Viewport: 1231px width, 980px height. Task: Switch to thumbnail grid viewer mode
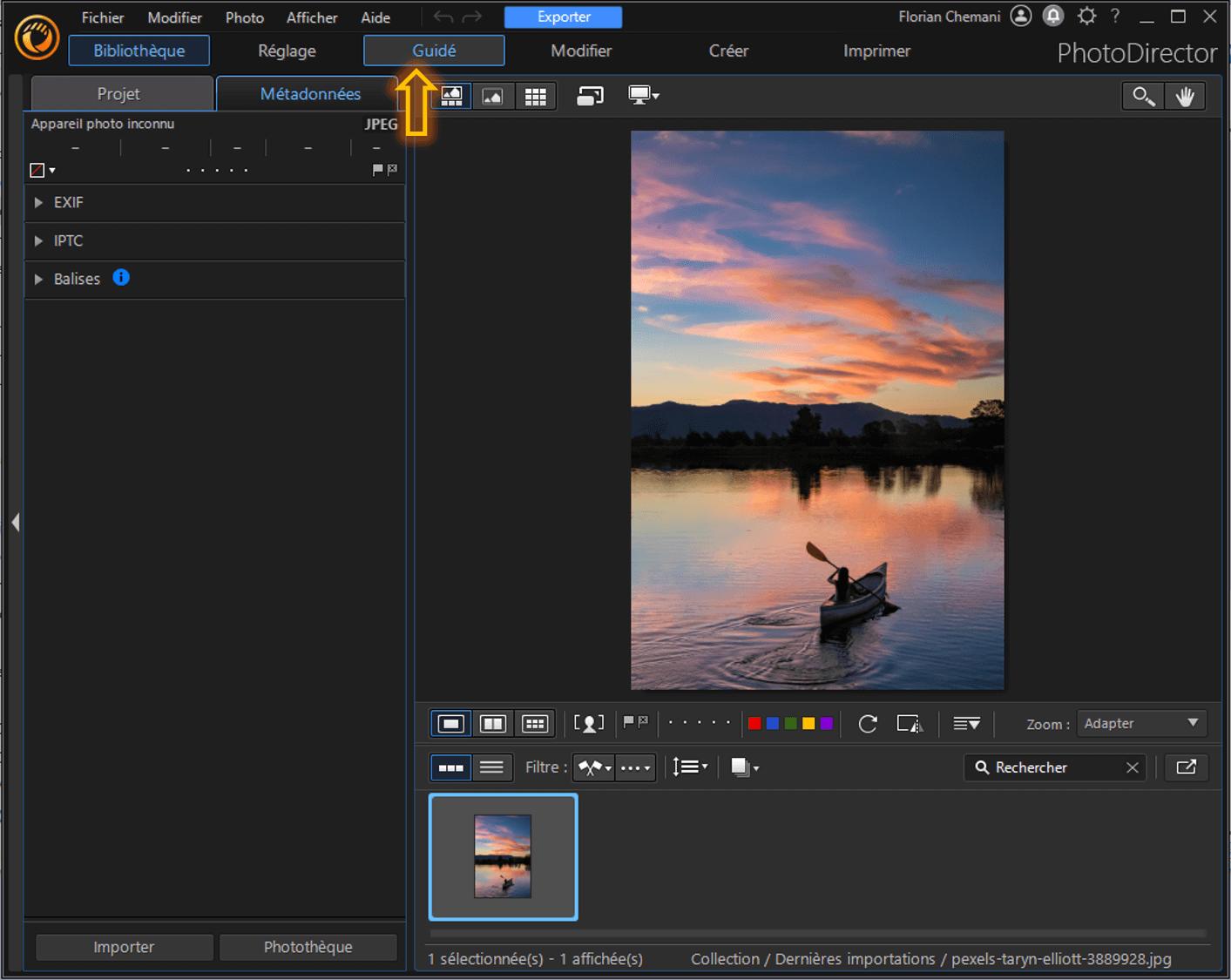tap(535, 97)
